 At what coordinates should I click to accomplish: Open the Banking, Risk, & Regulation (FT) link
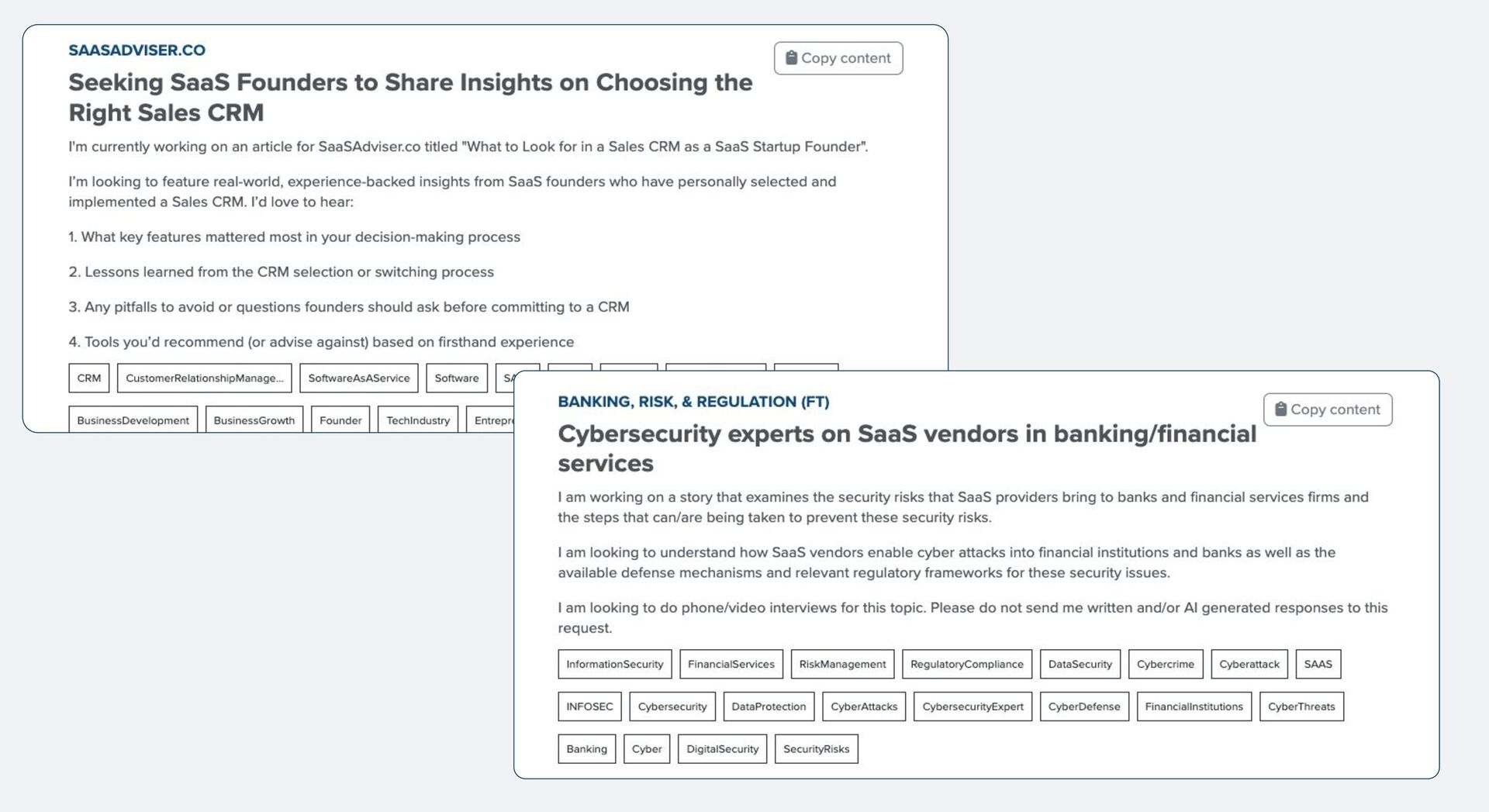click(x=693, y=402)
